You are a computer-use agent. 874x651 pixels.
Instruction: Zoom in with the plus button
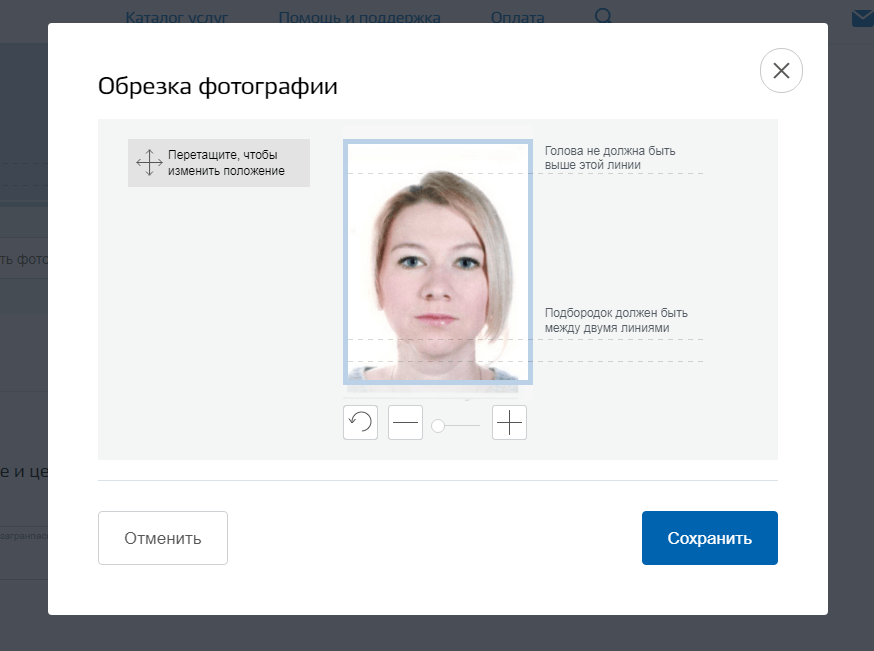pyautogui.click(x=509, y=422)
